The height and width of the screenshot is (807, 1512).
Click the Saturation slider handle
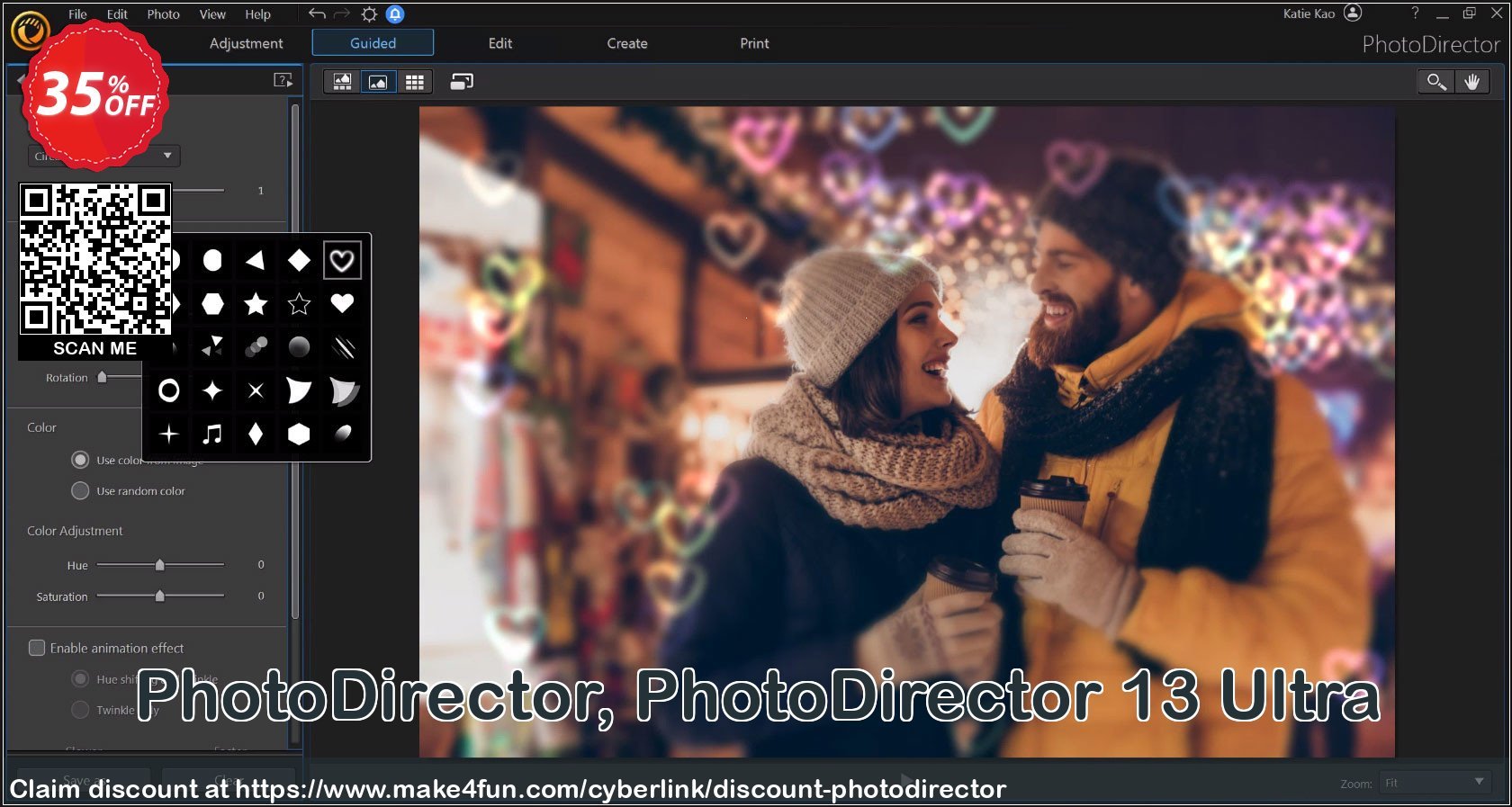click(159, 596)
